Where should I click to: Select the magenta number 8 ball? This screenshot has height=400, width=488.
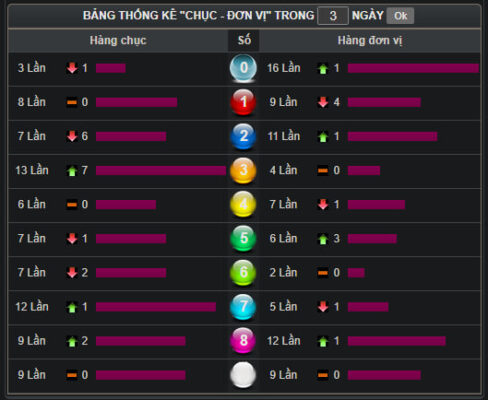pyautogui.click(x=243, y=341)
